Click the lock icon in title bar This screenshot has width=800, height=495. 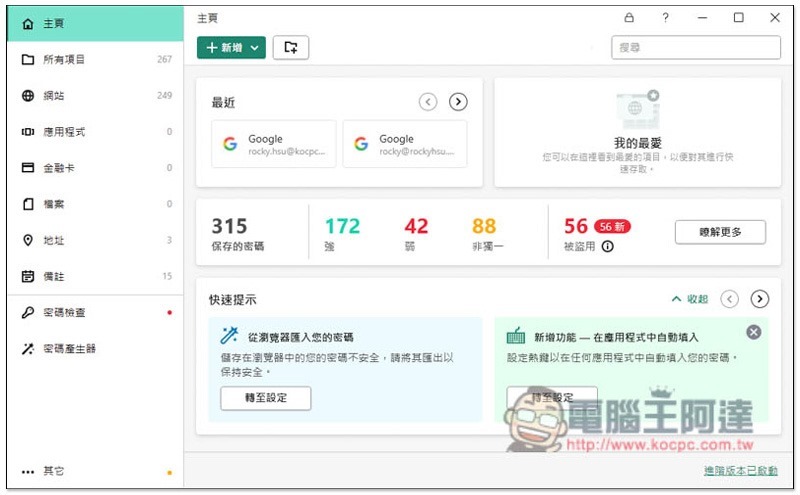(629, 18)
